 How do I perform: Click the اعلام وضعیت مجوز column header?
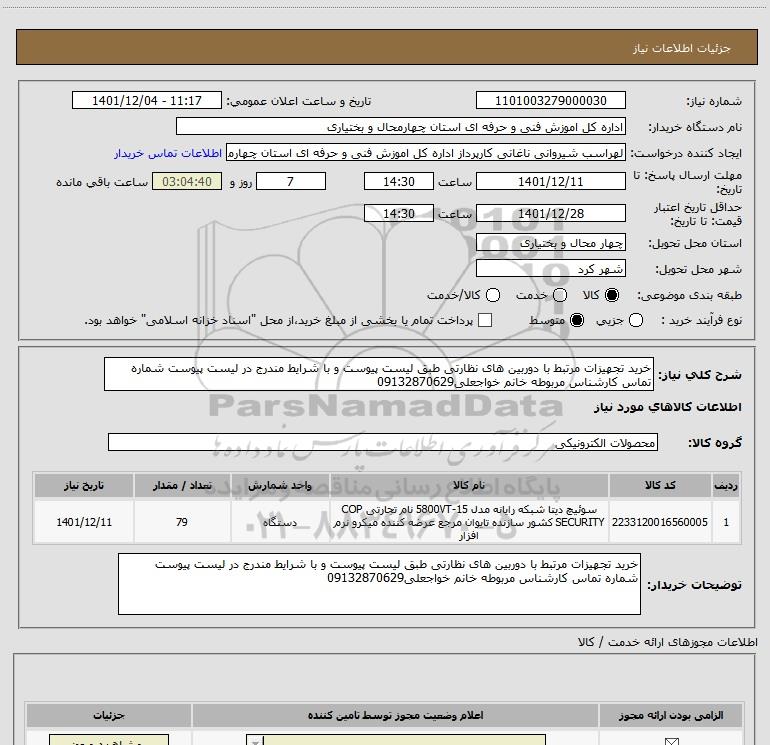[395, 715]
